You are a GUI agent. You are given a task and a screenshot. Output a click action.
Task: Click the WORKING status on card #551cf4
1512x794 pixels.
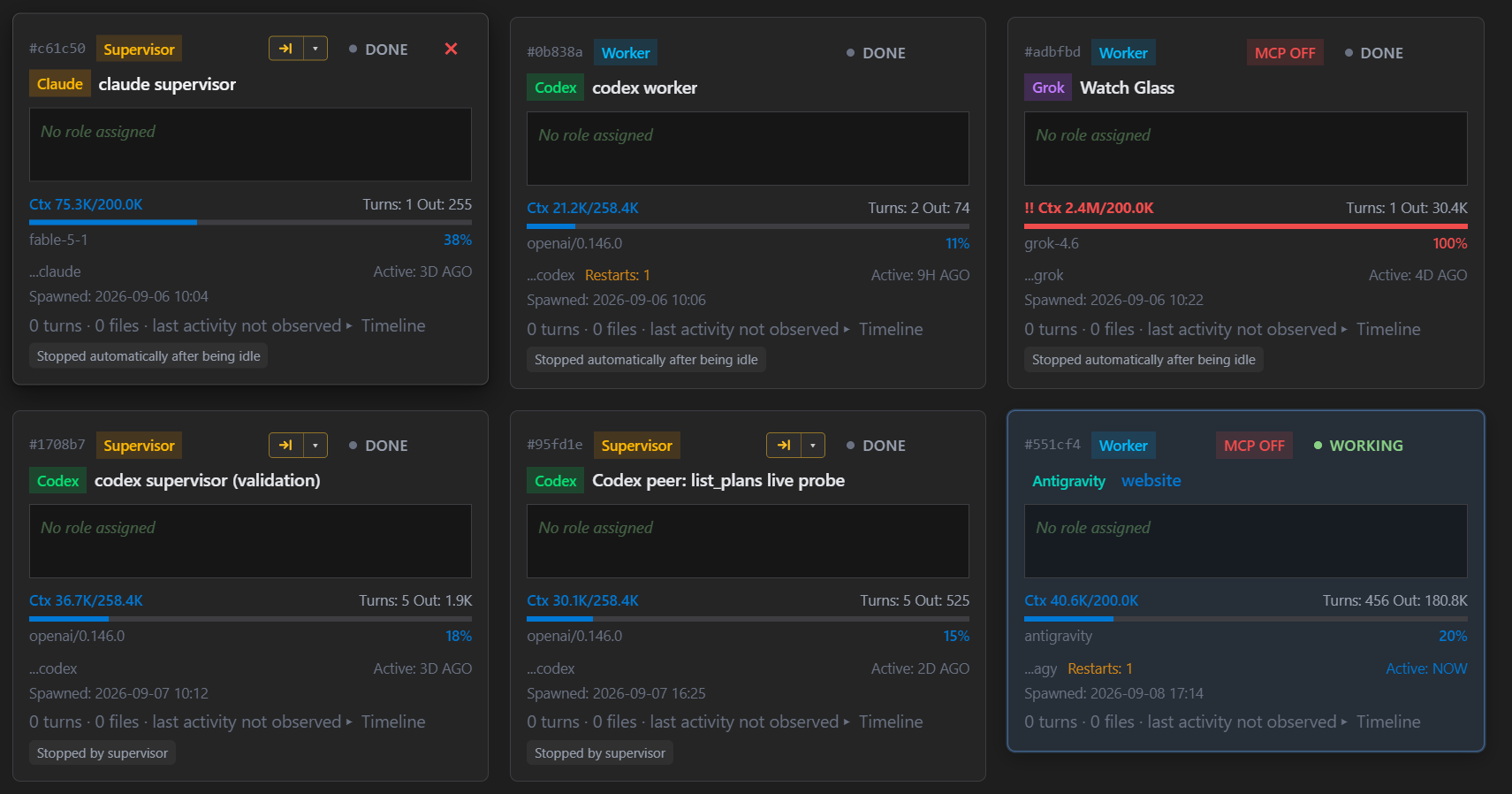[1358, 446]
